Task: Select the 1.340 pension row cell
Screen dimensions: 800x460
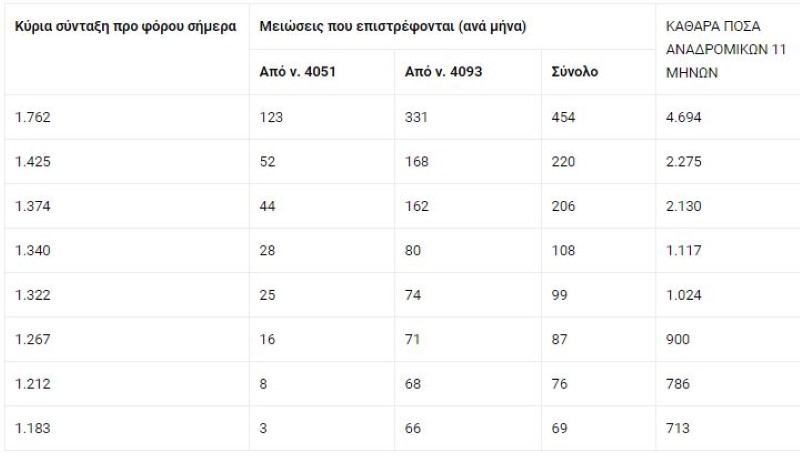Action: 33,251
